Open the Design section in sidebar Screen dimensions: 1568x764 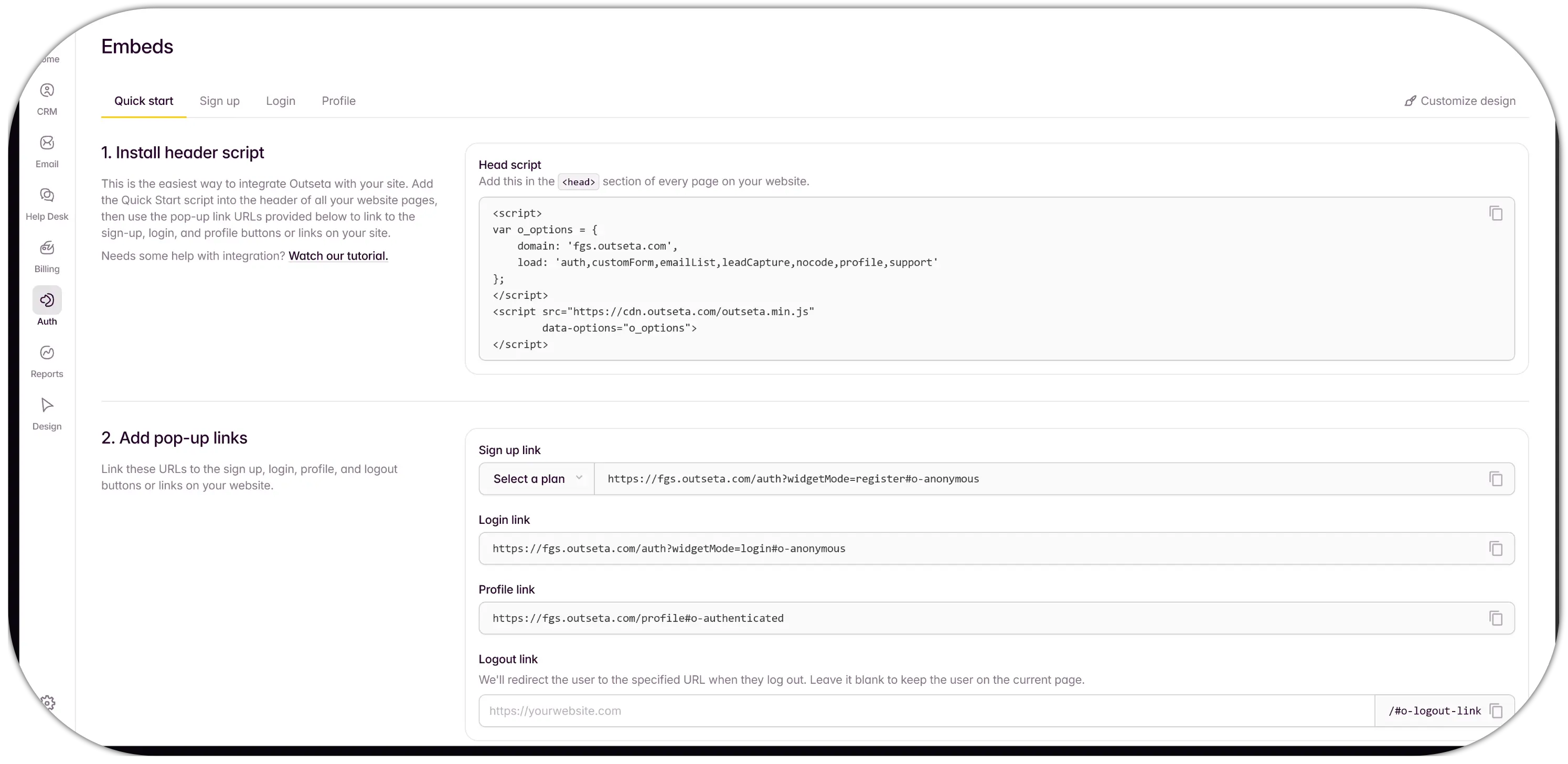(x=47, y=414)
